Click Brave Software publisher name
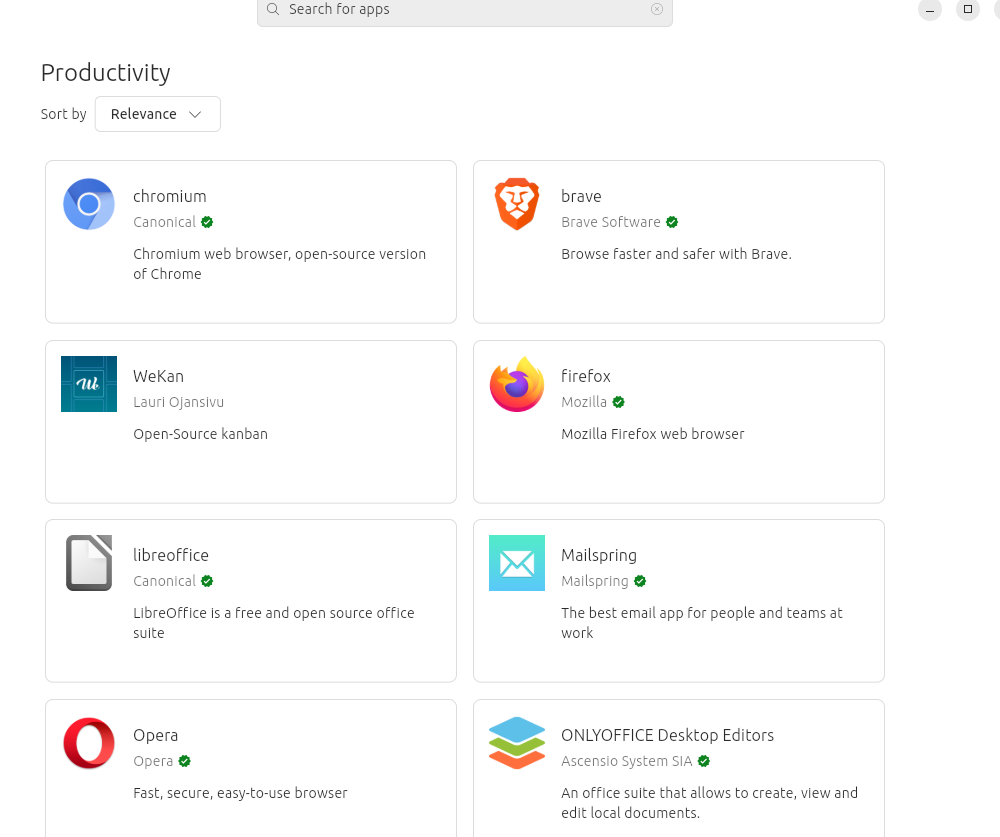 (x=611, y=222)
